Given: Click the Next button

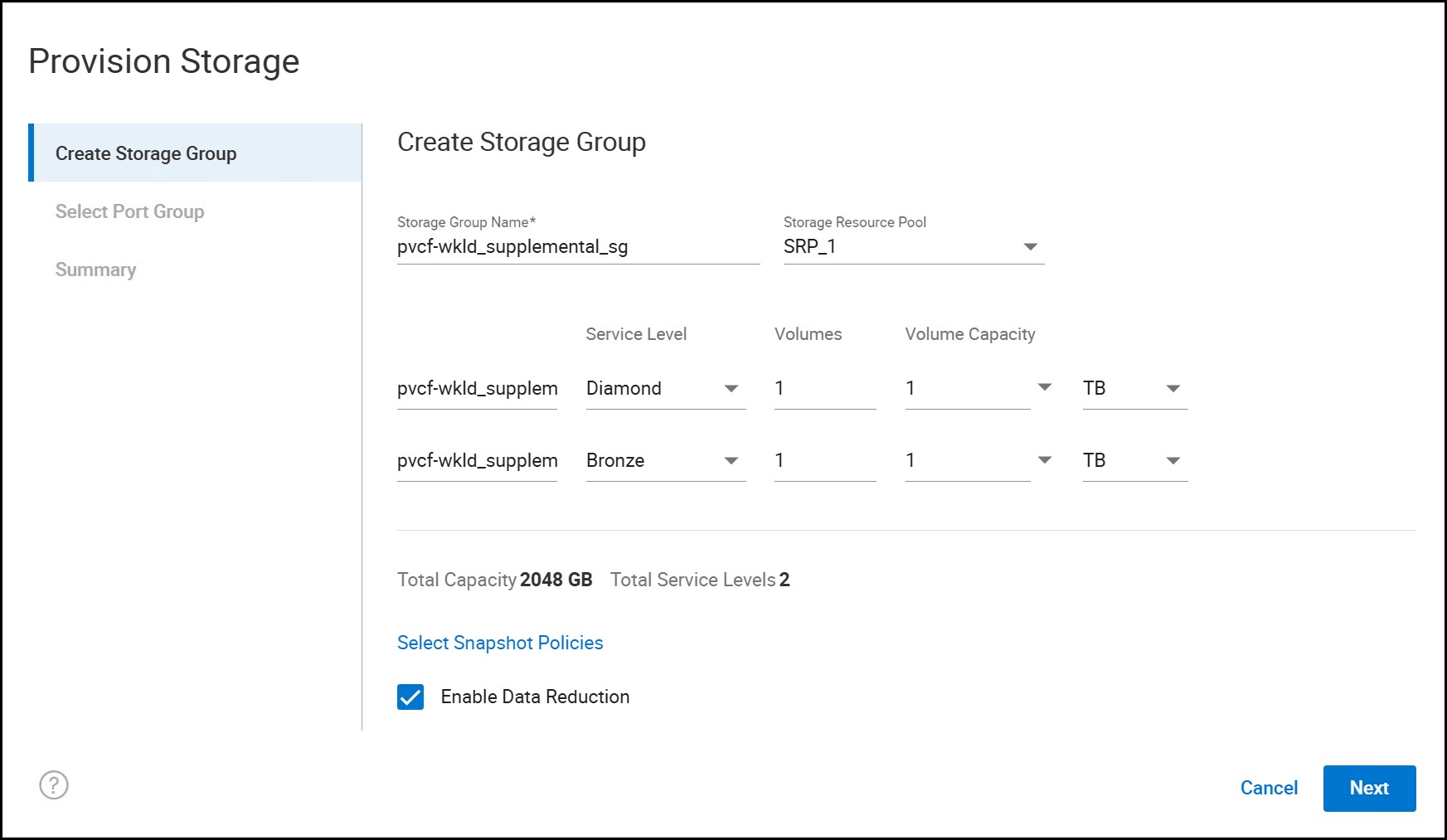Looking at the screenshot, I should click(1369, 788).
